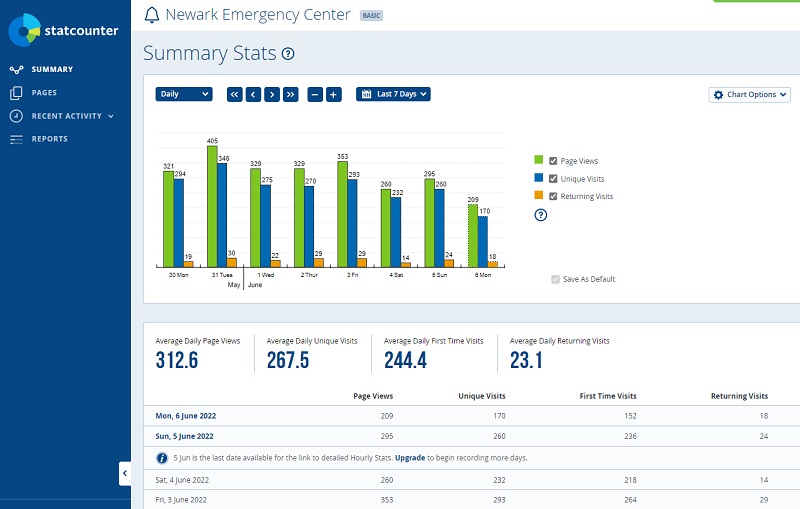Click the chart legend help icon
Screen dimensions: 800x509
(541, 215)
